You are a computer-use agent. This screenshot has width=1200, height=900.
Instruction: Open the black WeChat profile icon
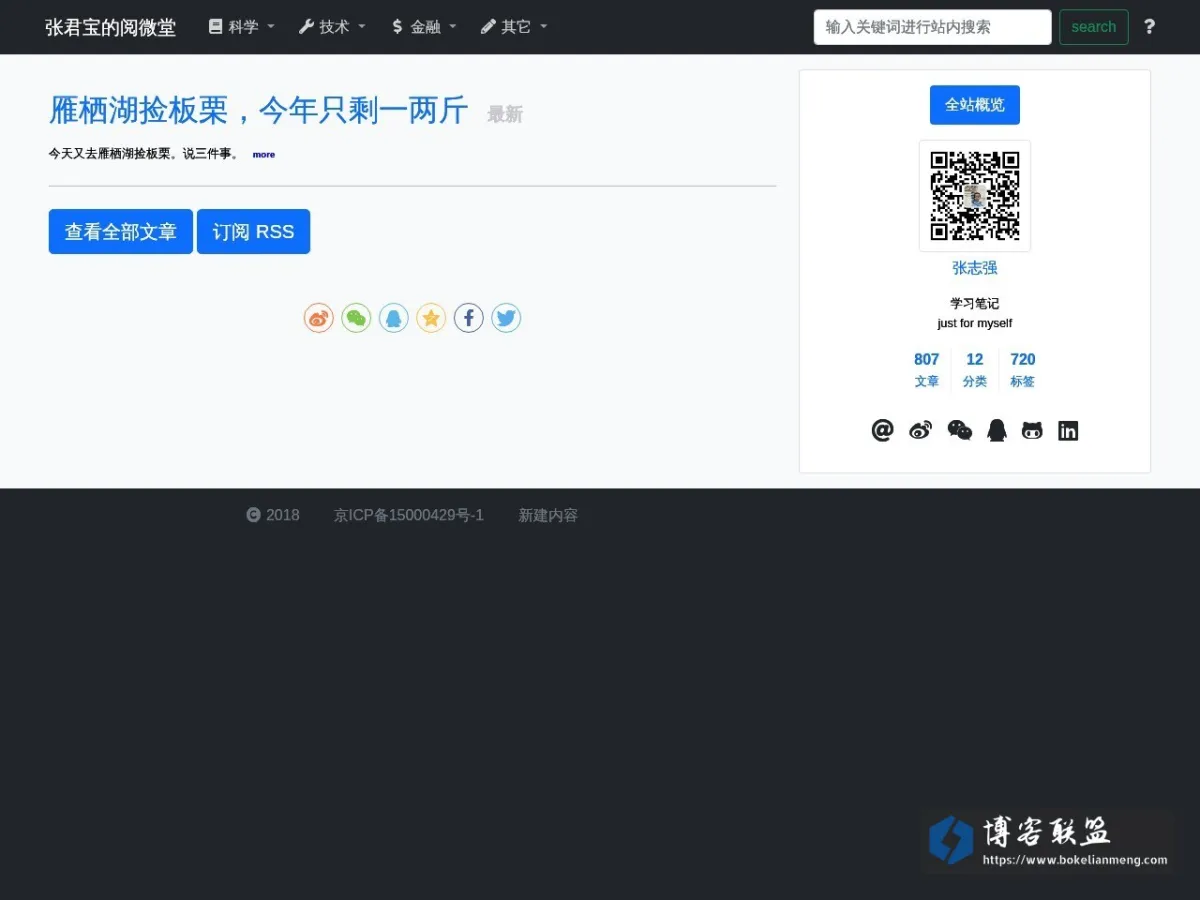[959, 430]
